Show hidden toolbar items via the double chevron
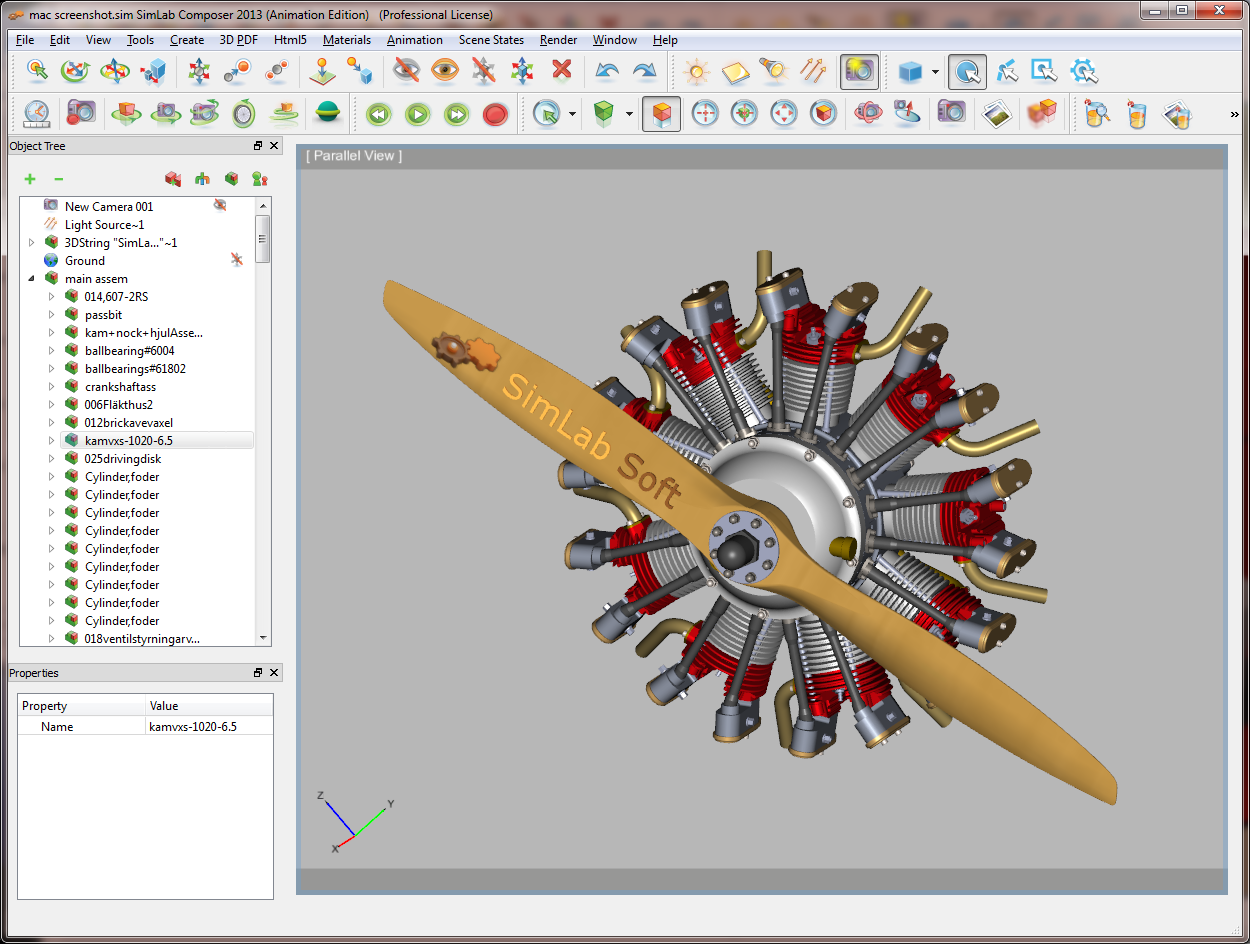Screen dimensions: 1250x944 pos(1234,115)
